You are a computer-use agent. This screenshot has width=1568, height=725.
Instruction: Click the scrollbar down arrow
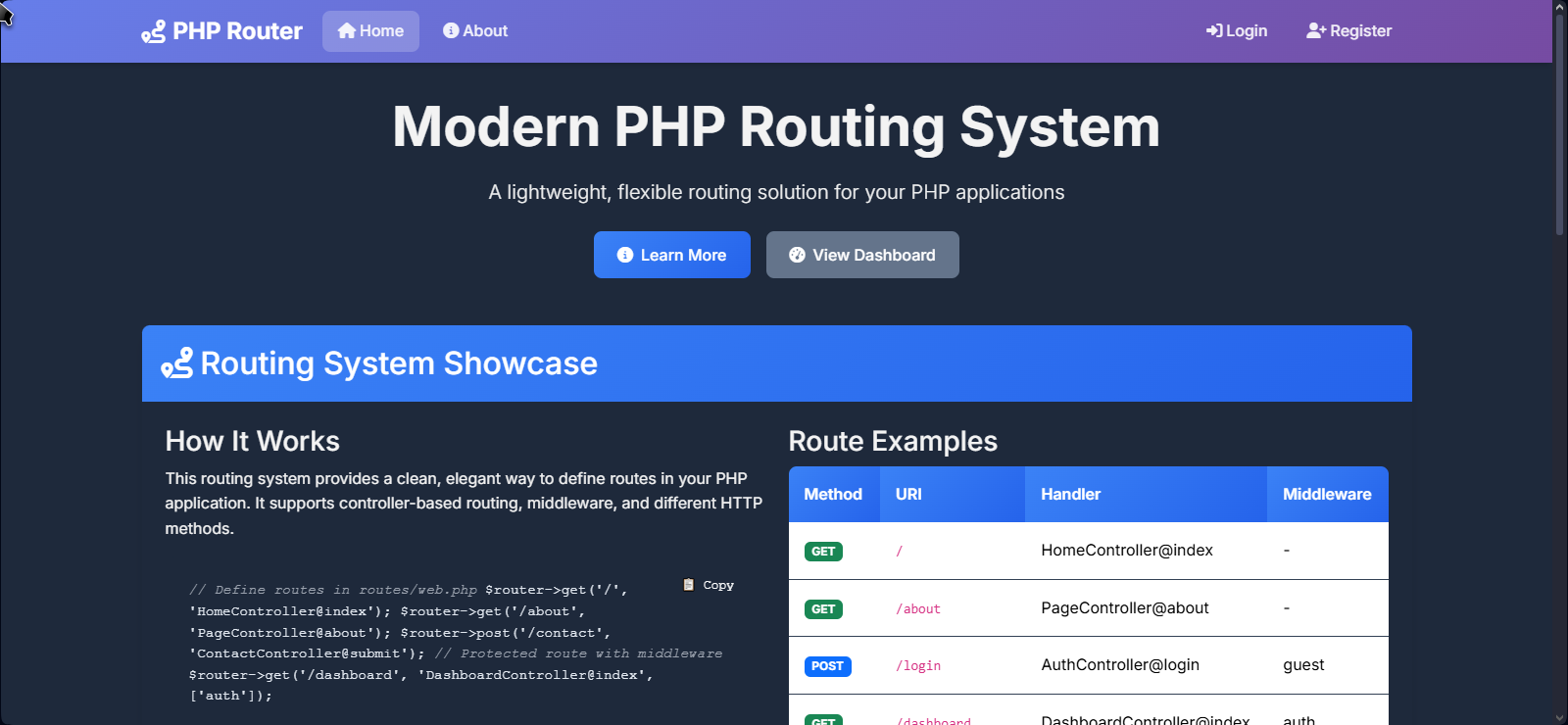[x=1560, y=718]
